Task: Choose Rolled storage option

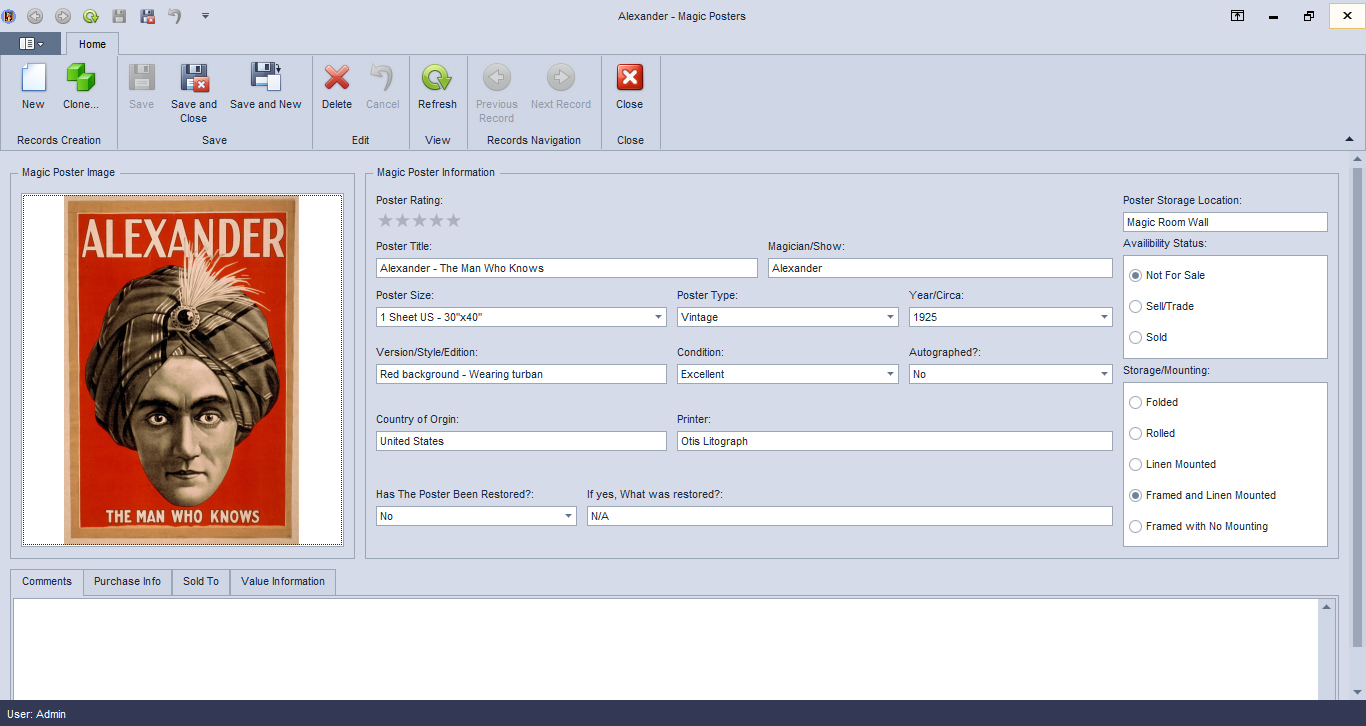Action: pos(1152,433)
